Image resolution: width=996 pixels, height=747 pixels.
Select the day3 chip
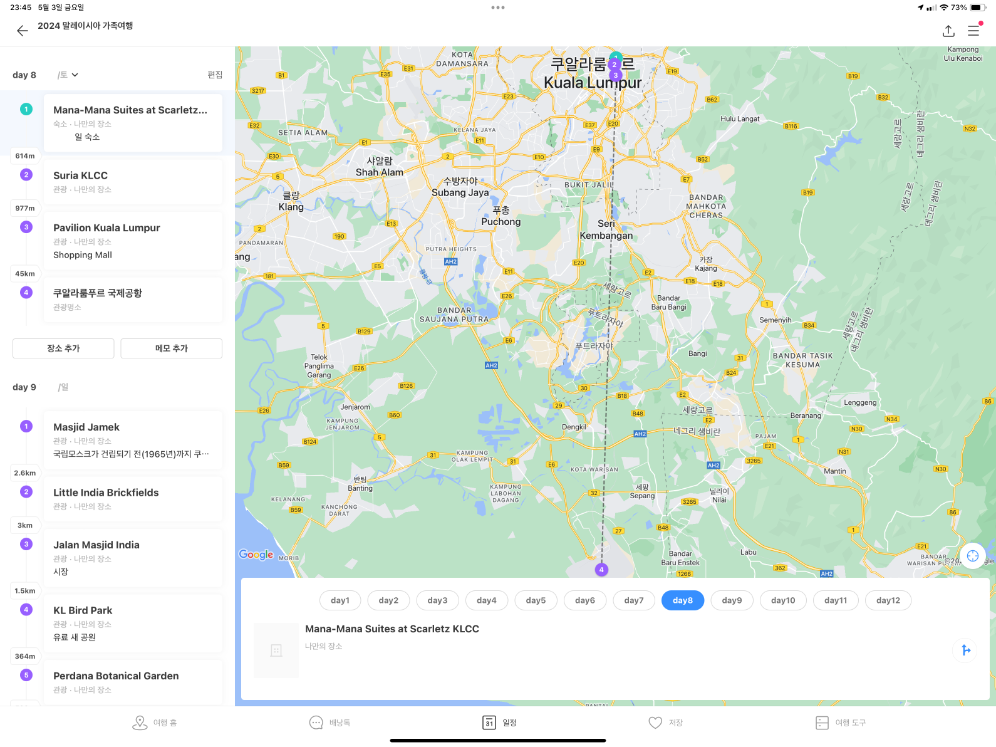pyautogui.click(x=438, y=600)
